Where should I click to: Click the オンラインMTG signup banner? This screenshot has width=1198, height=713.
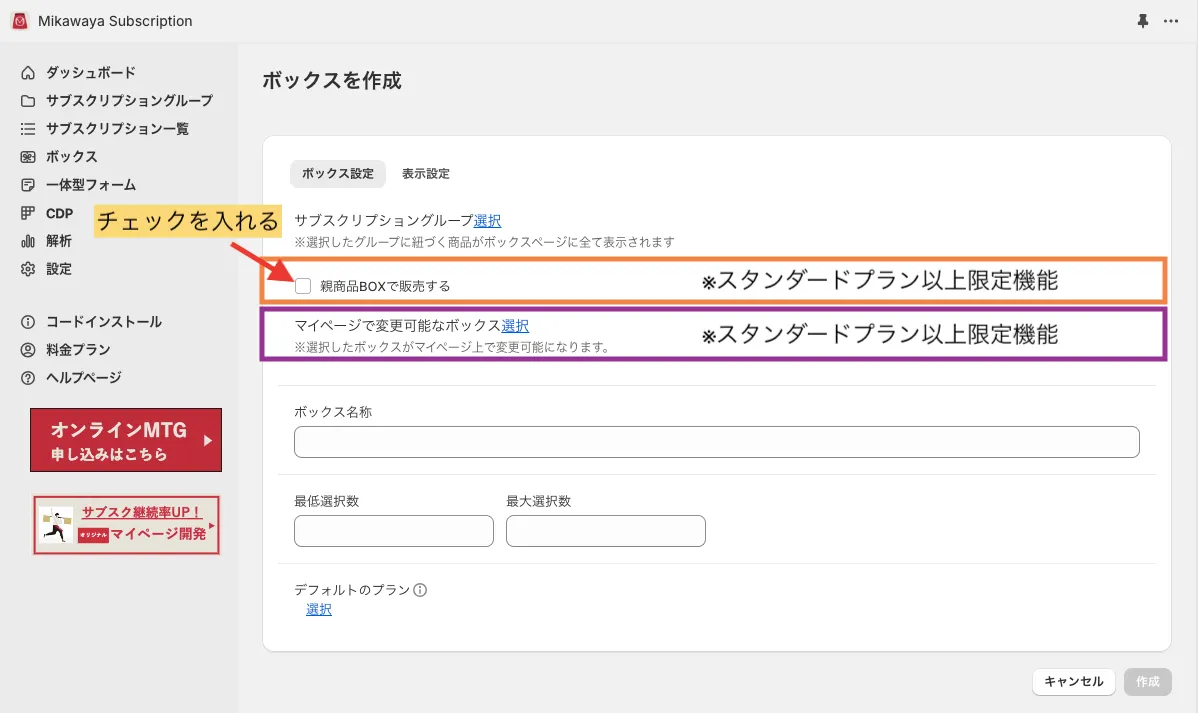pyautogui.click(x=126, y=440)
